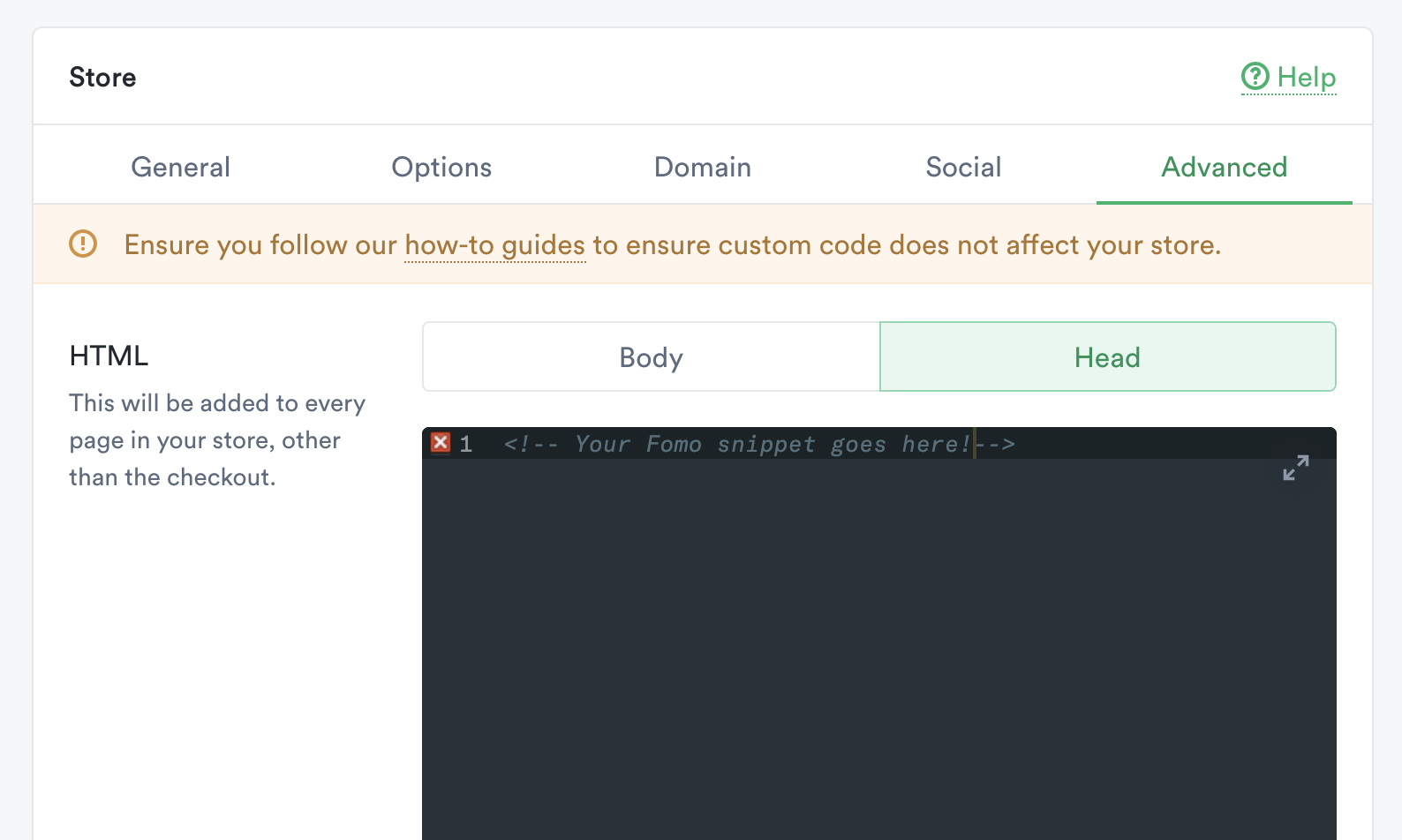1402x840 pixels.
Task: Open the Domain tab
Action: point(703,167)
